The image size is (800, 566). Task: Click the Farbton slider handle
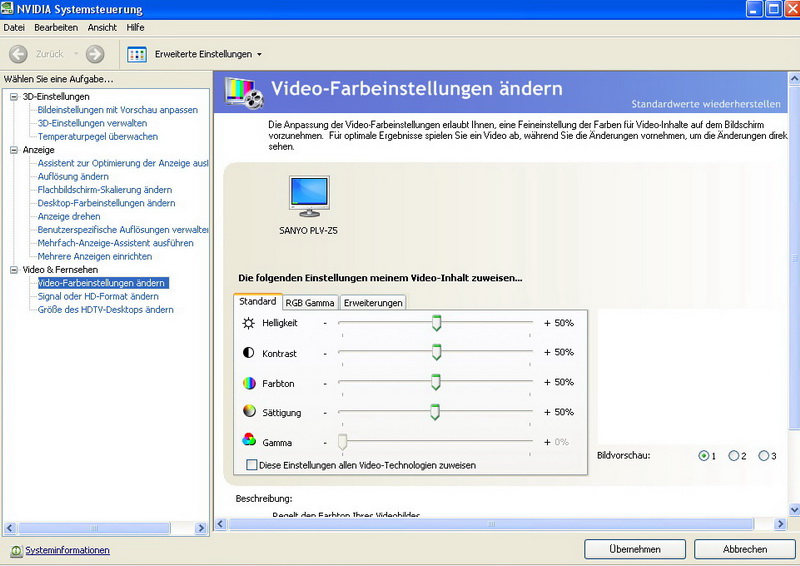pos(435,382)
